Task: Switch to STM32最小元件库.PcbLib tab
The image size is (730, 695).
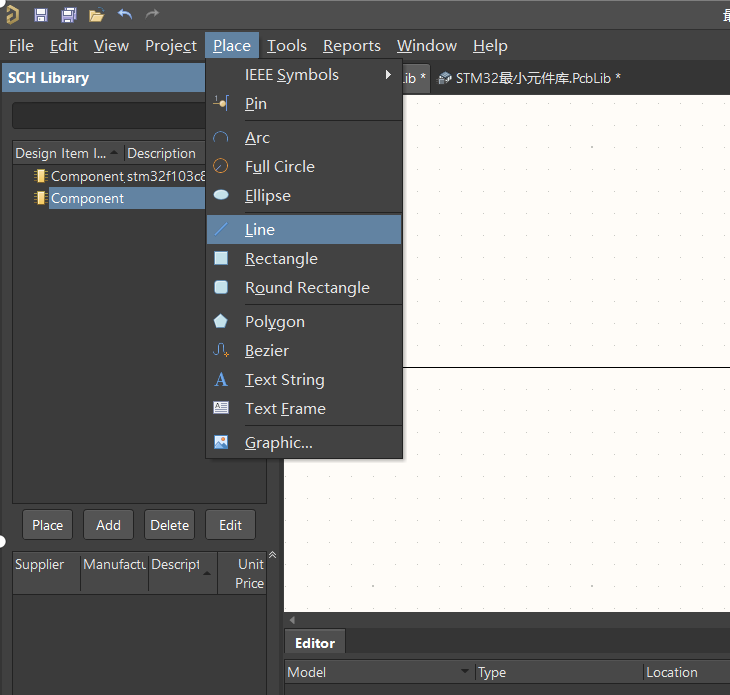Action: [528, 78]
